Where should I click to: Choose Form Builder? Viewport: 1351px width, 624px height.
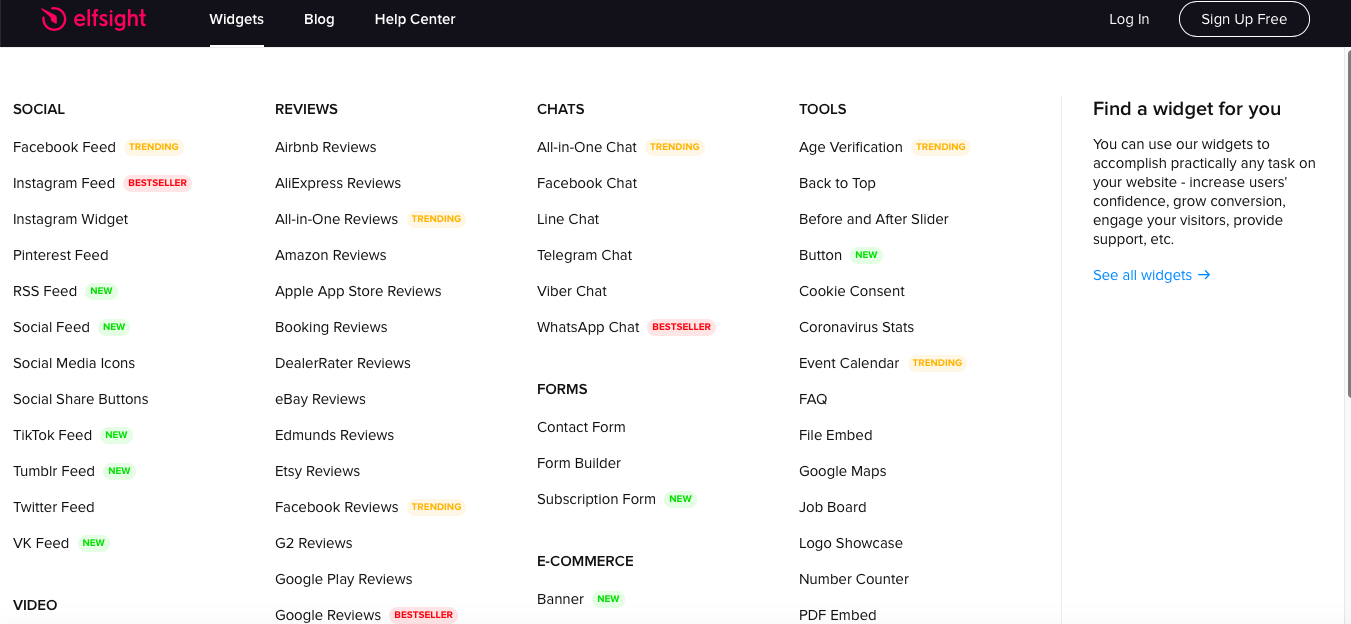[579, 463]
